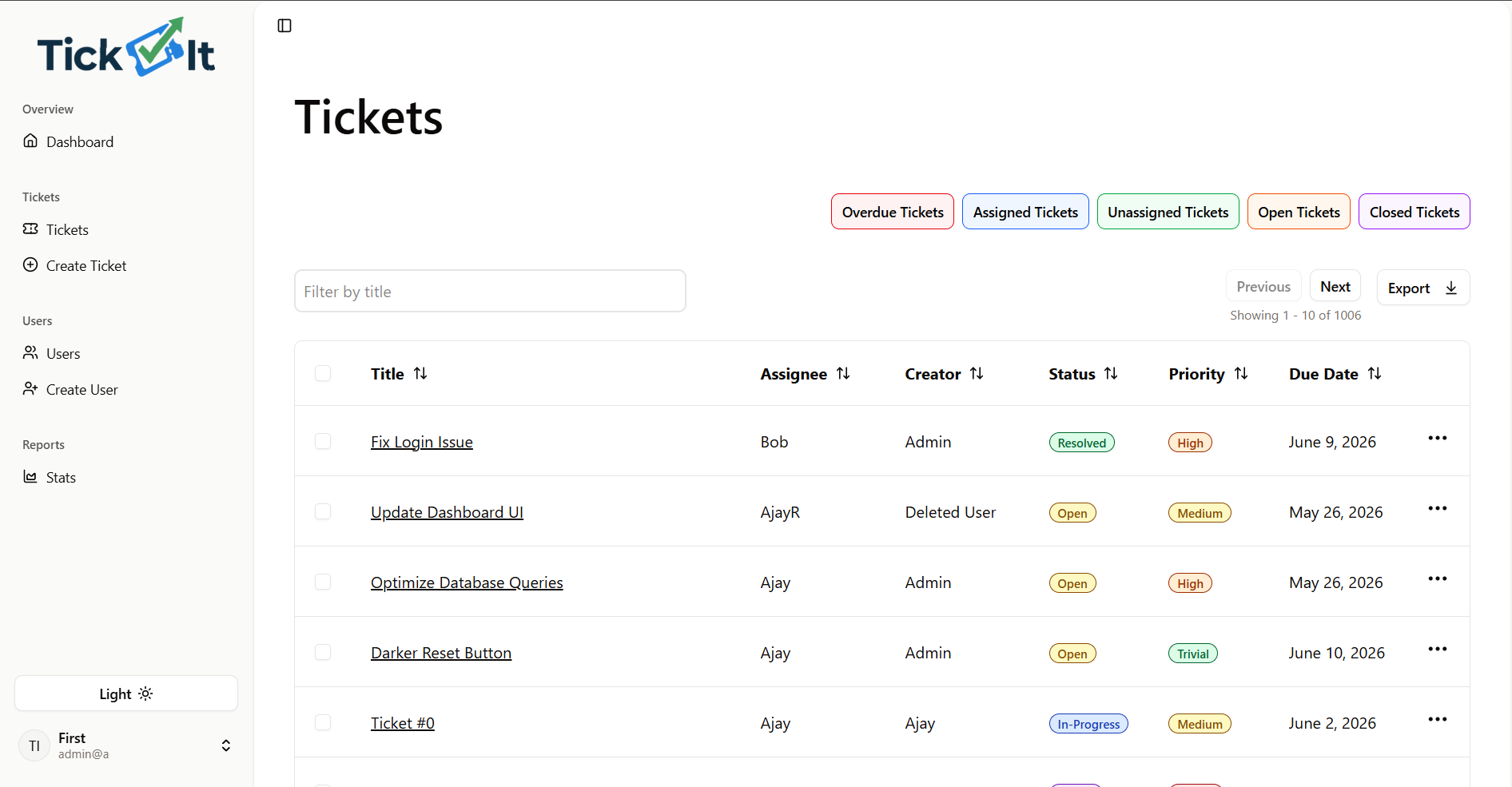Open the Ticket #0 link
The width and height of the screenshot is (1512, 787).
pyautogui.click(x=403, y=723)
